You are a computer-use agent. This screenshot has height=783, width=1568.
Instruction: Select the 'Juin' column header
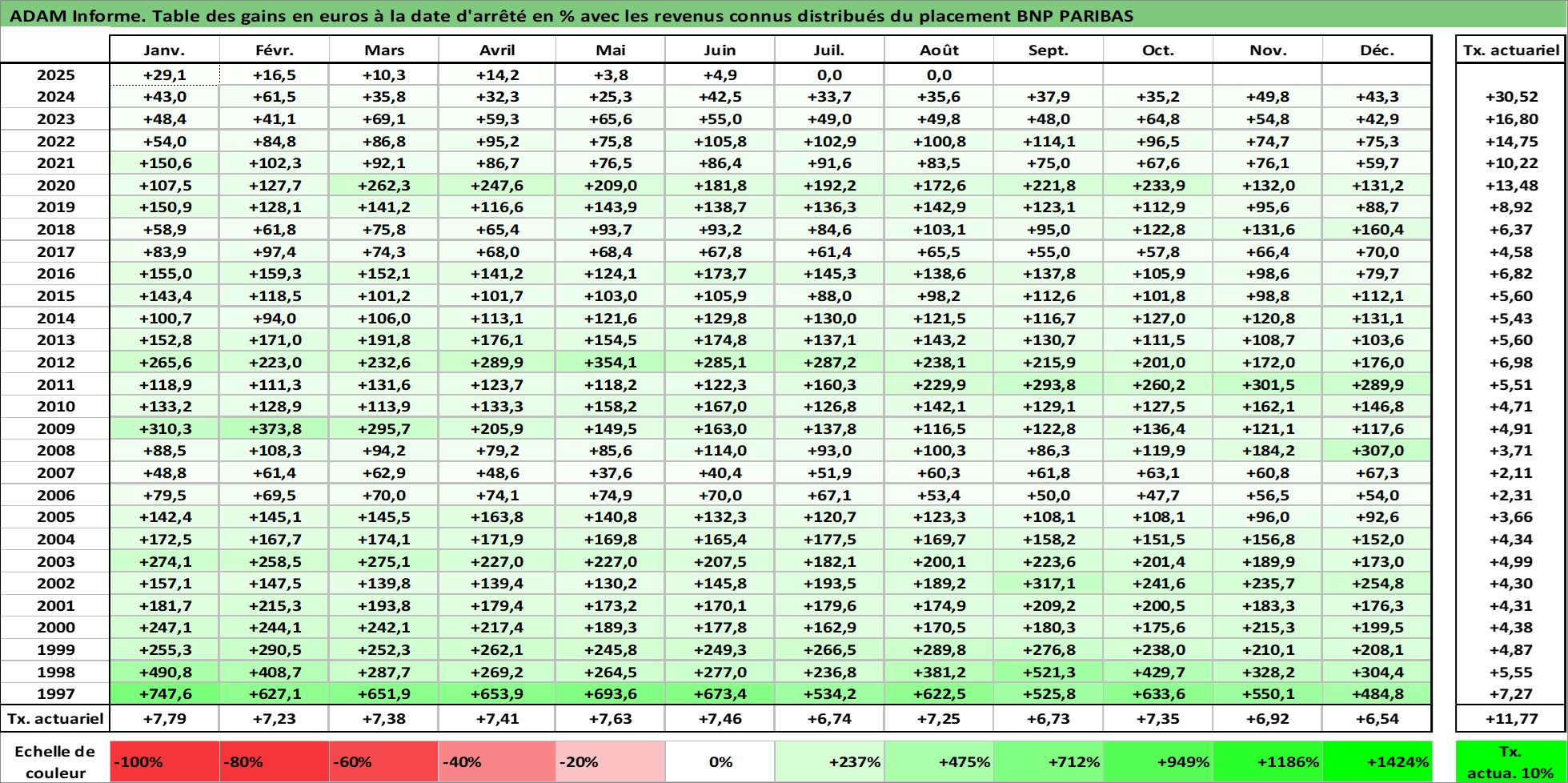(720, 50)
